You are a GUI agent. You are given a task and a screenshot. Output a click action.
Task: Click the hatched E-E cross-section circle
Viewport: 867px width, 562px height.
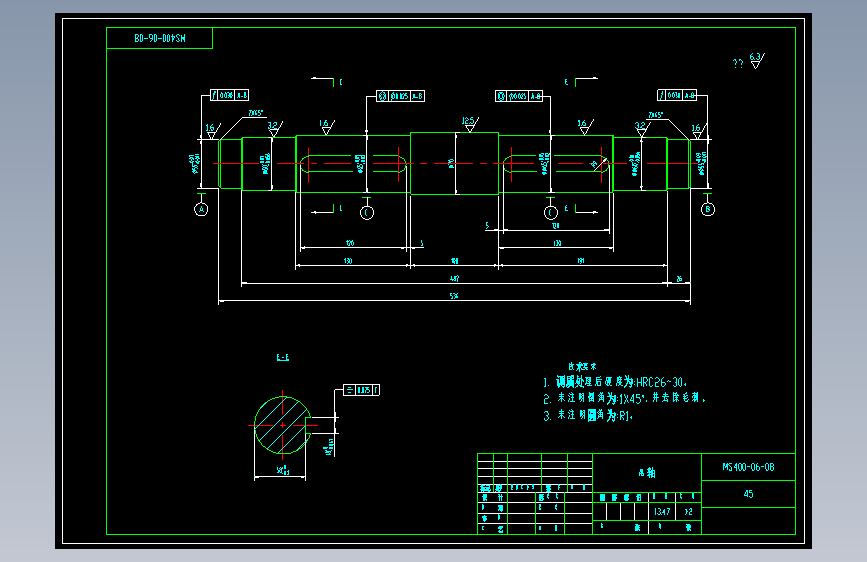[x=283, y=425]
